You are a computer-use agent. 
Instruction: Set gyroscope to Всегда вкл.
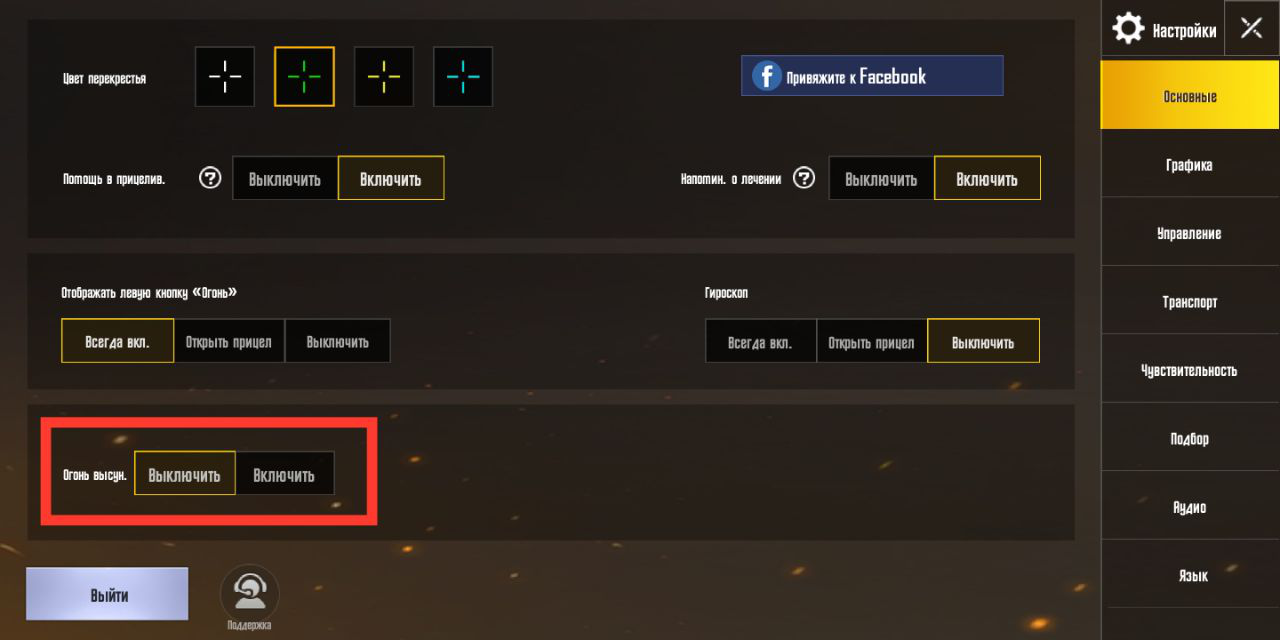pyautogui.click(x=760, y=342)
